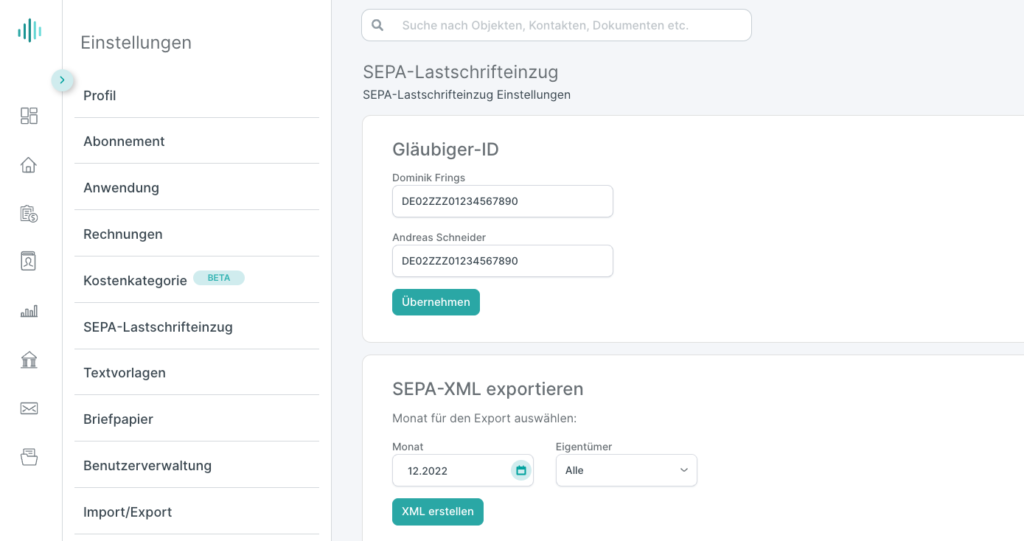Click the Übernehmen button

coord(436,302)
